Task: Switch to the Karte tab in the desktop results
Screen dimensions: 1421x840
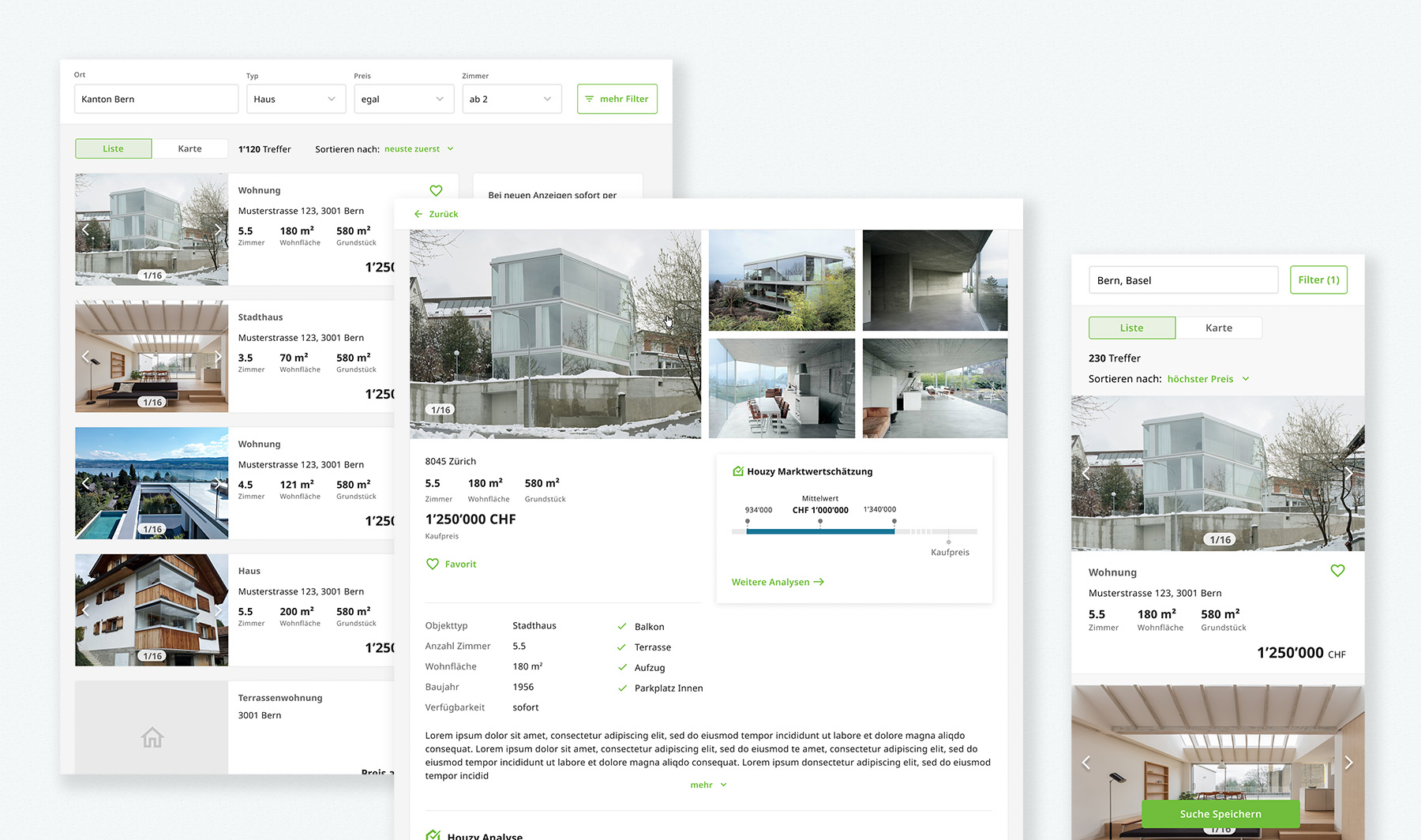Action: (190, 148)
